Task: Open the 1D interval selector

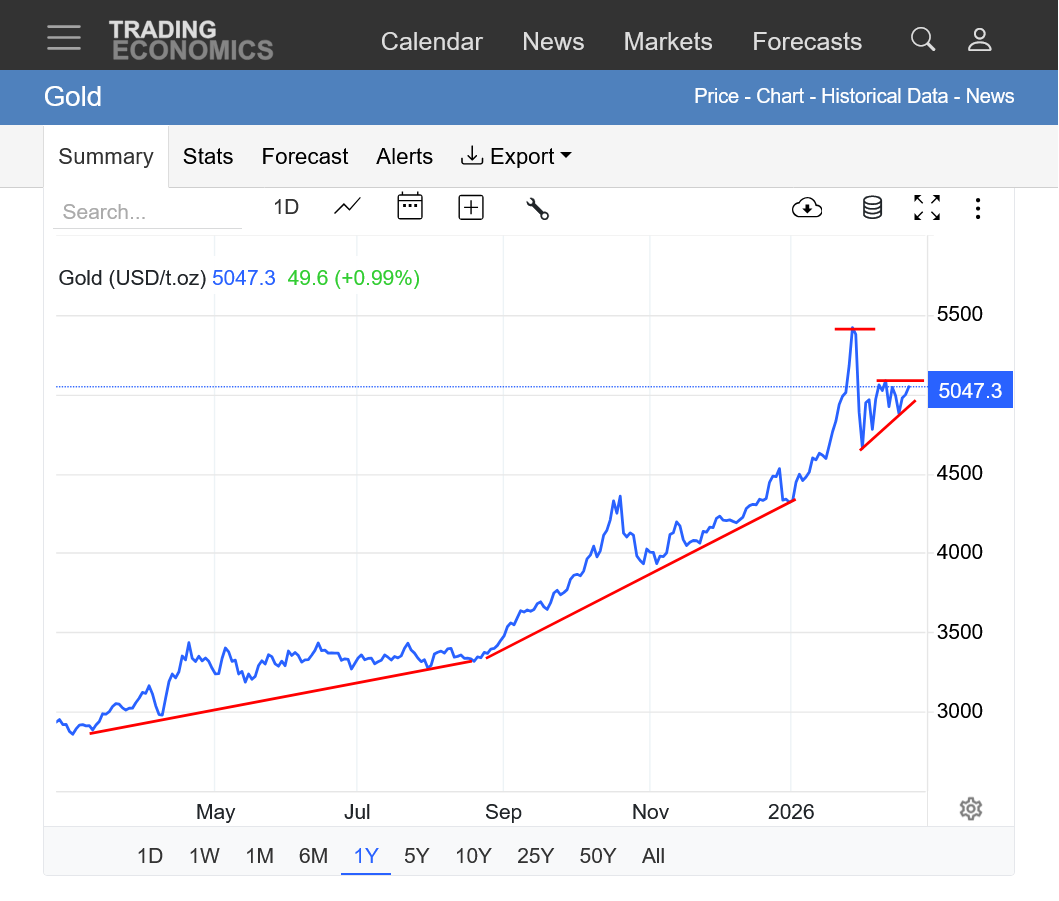Action: point(286,207)
